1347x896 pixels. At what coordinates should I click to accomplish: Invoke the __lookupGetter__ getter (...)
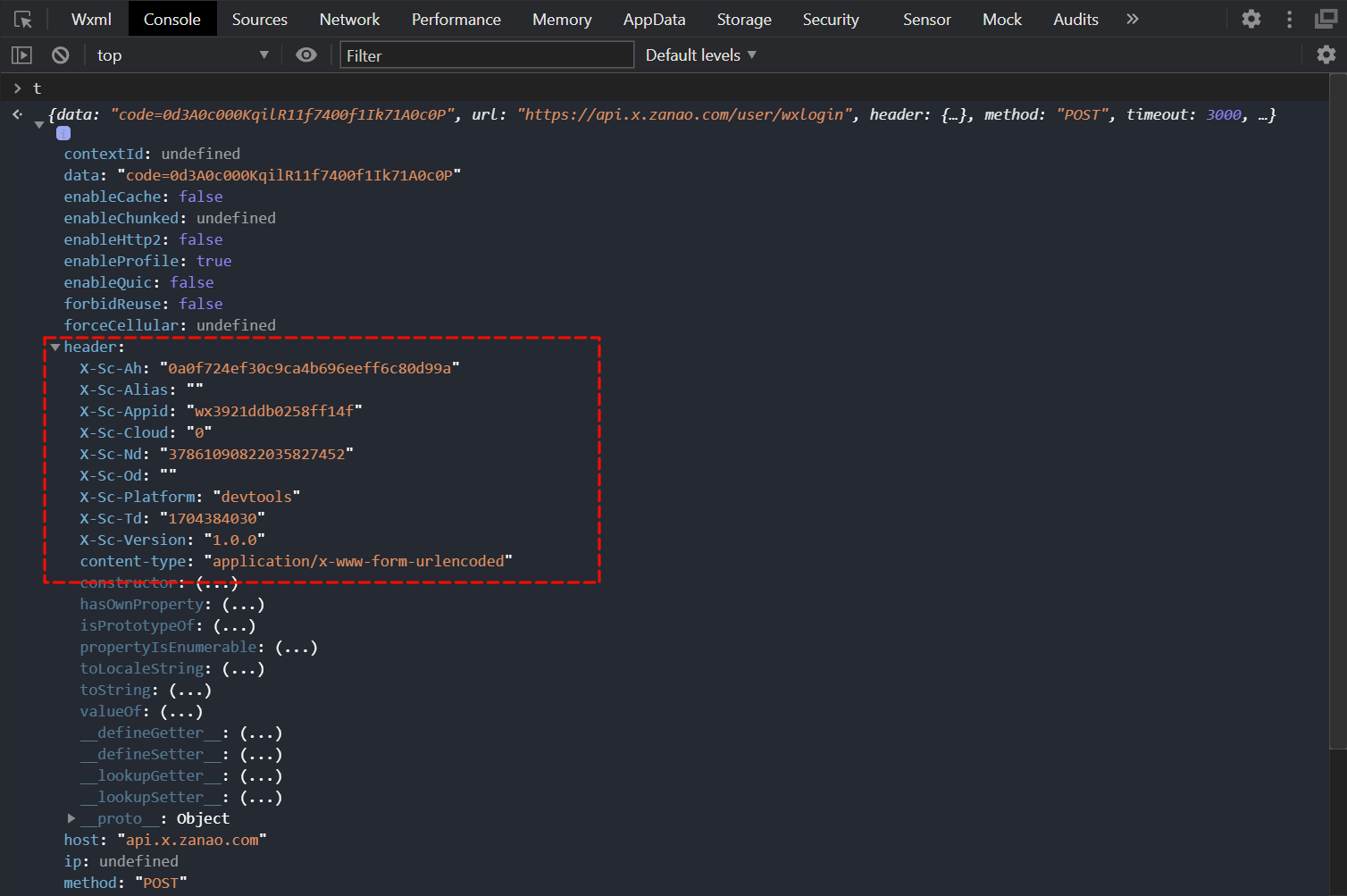tap(261, 775)
